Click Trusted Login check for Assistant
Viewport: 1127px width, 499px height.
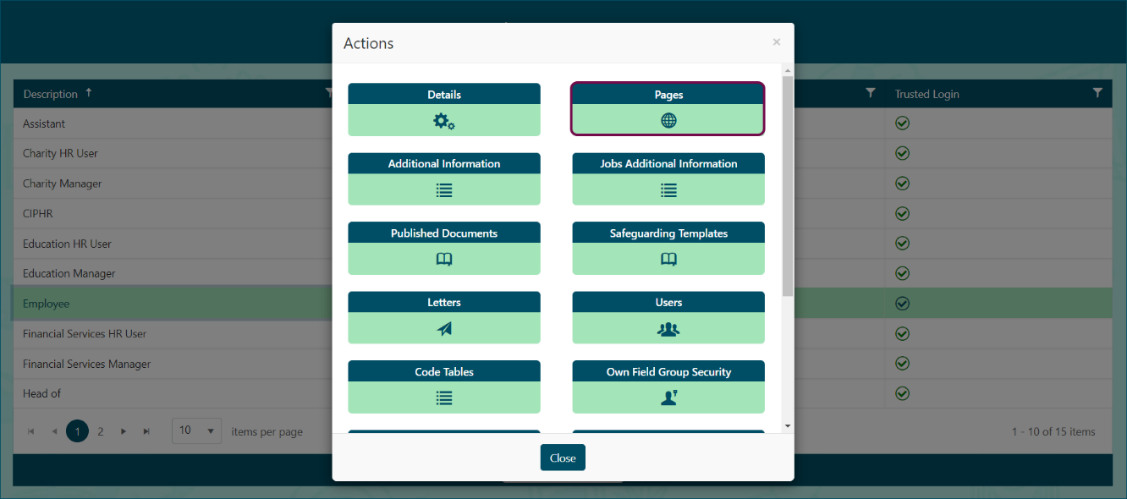click(x=903, y=124)
